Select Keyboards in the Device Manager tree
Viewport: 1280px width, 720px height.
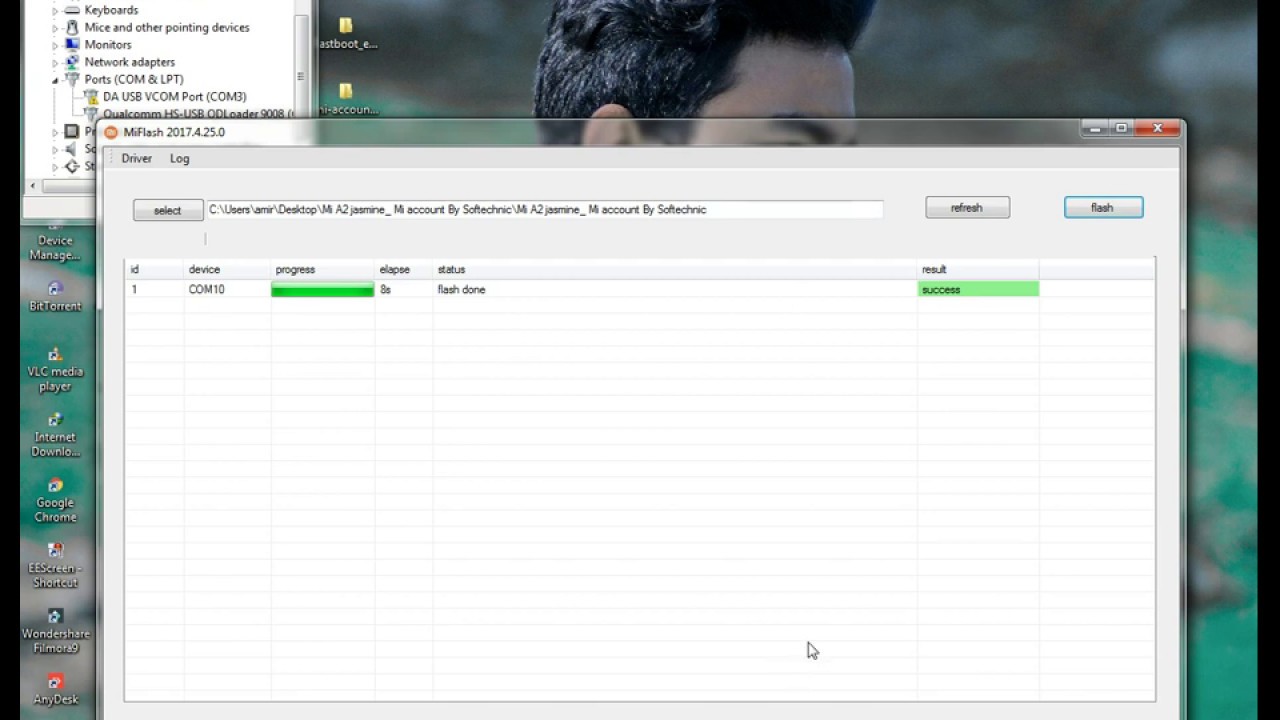111,10
